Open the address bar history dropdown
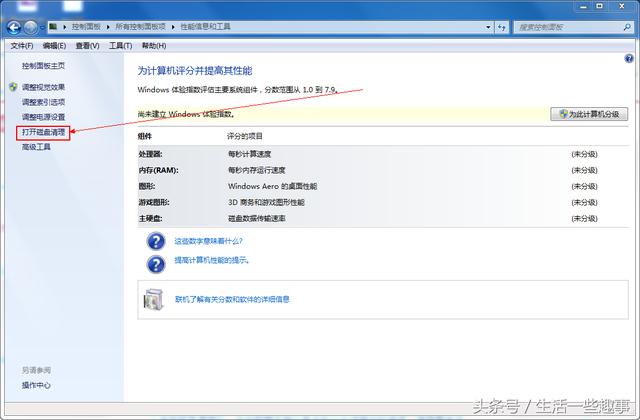 click(x=488, y=27)
